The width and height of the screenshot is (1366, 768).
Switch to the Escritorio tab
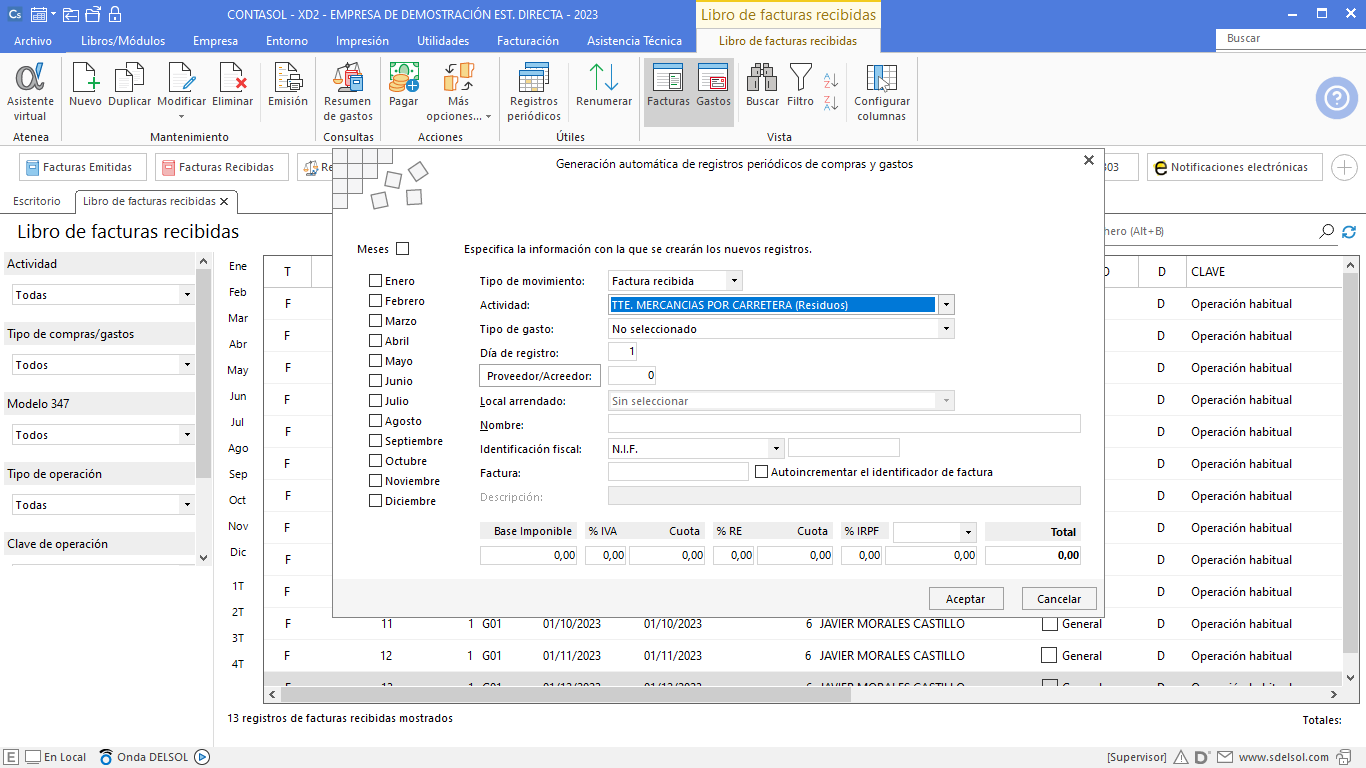[x=37, y=201]
